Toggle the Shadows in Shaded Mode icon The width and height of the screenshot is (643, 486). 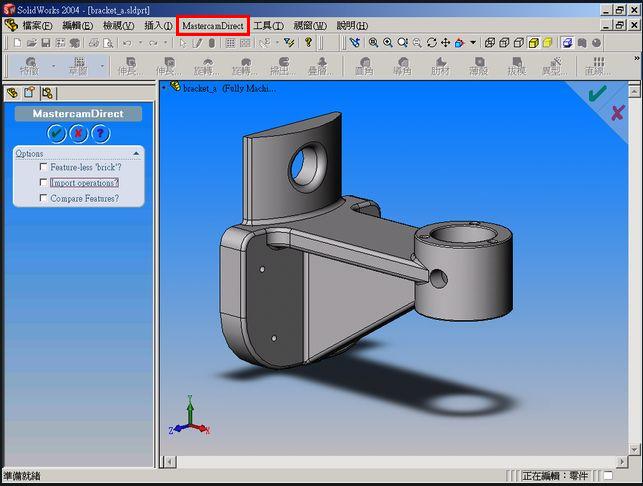click(567, 42)
